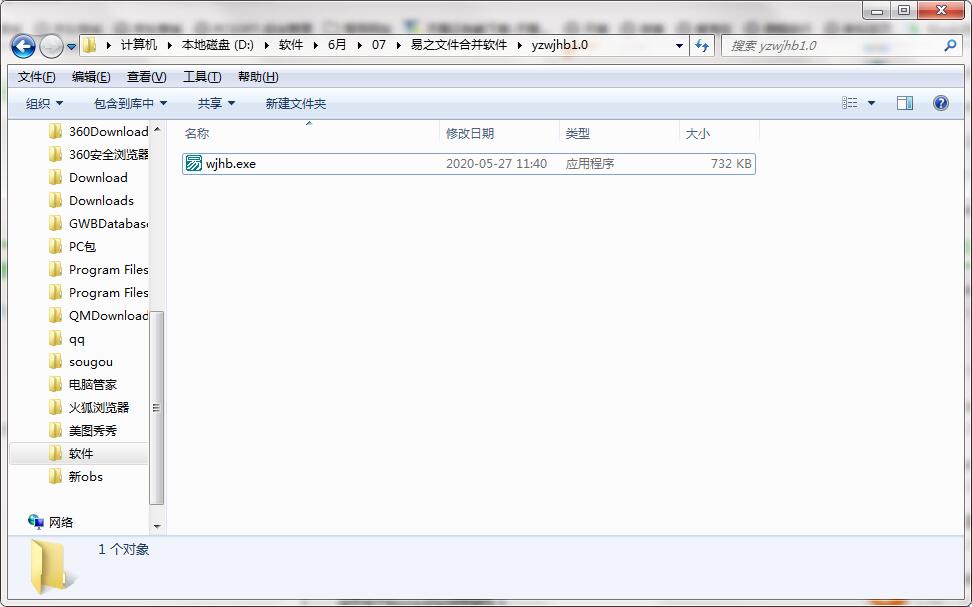
Task: Click the refresh button beside address bar
Action: click(702, 46)
